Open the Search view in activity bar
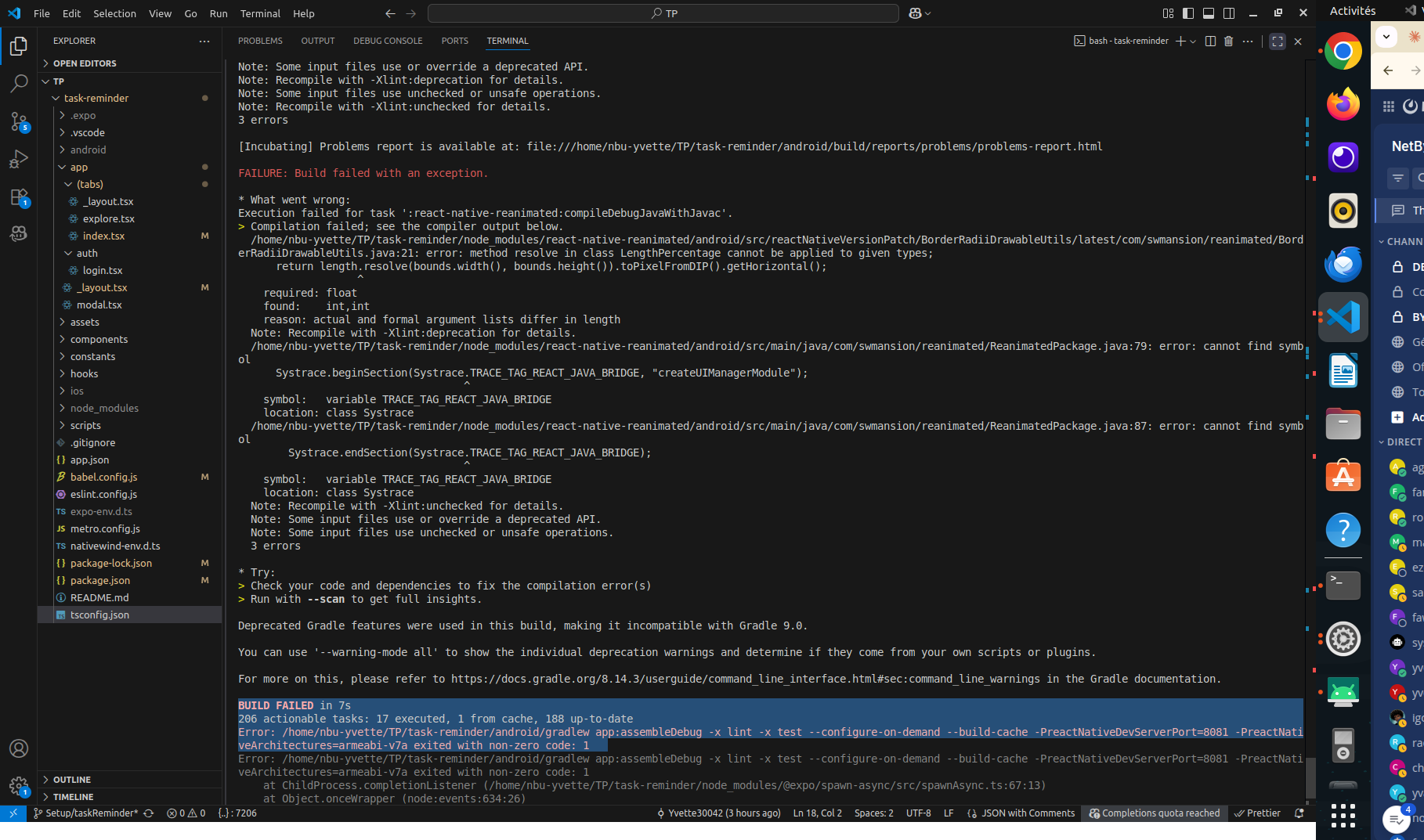Screen dimensions: 1424x840 (x=19, y=83)
